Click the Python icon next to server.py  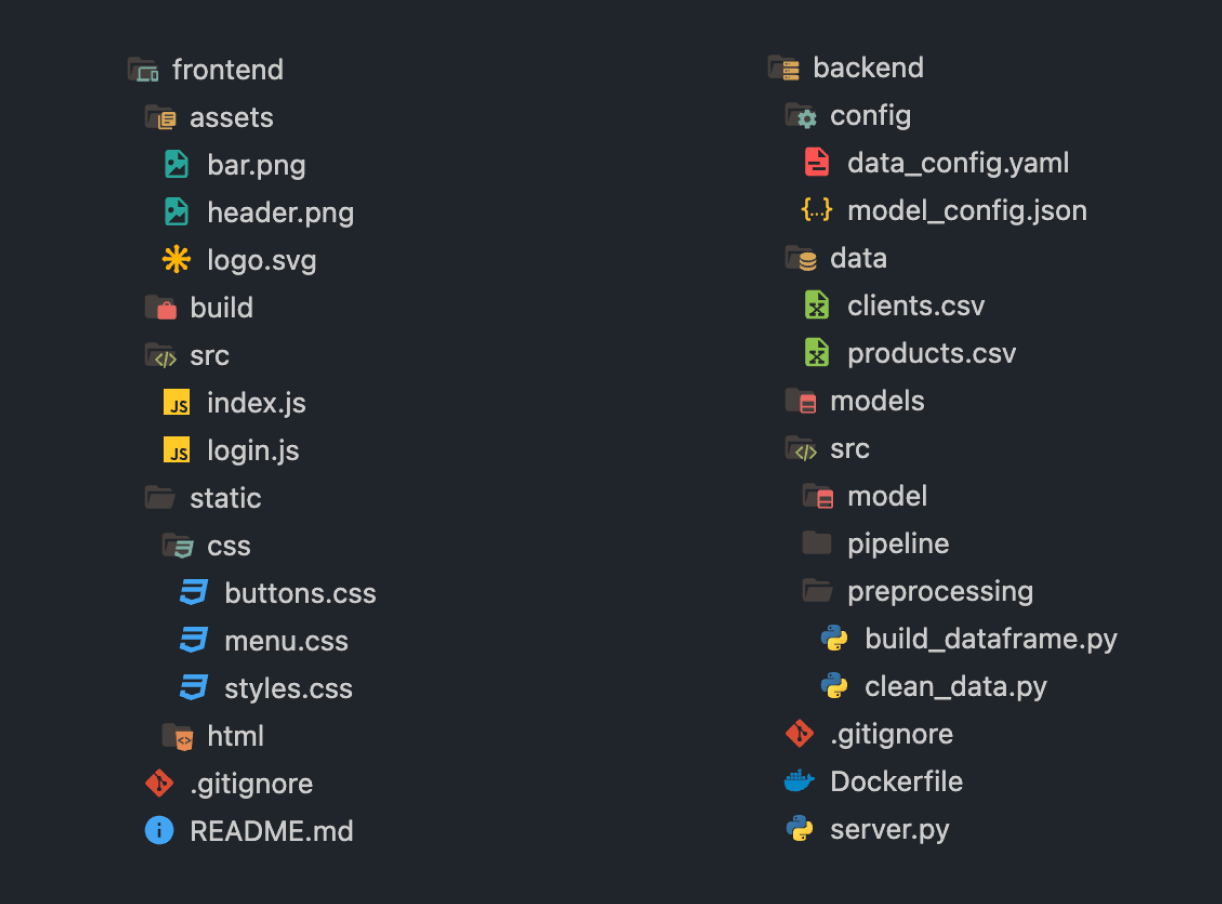(x=799, y=829)
